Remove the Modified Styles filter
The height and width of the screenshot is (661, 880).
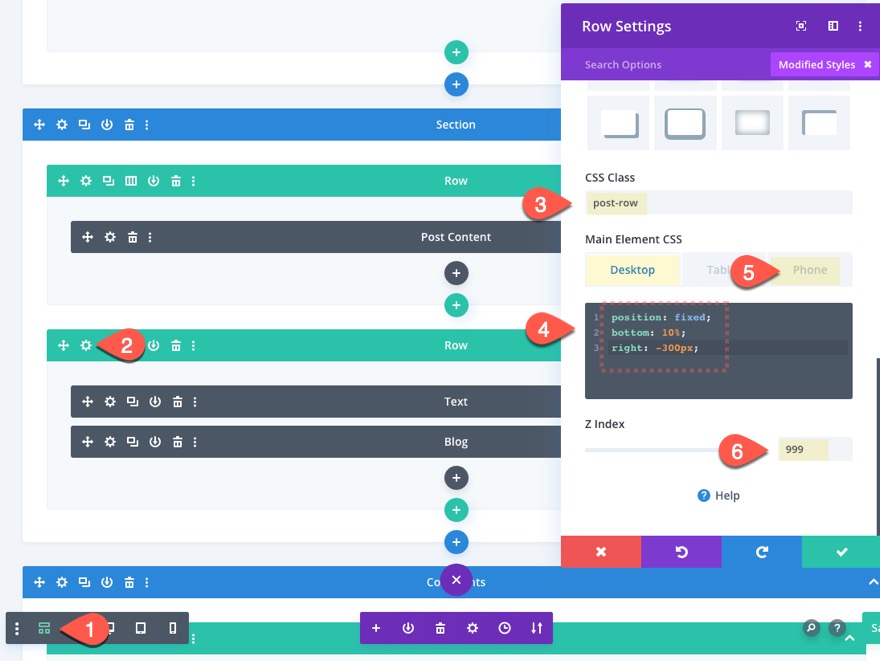click(x=868, y=65)
